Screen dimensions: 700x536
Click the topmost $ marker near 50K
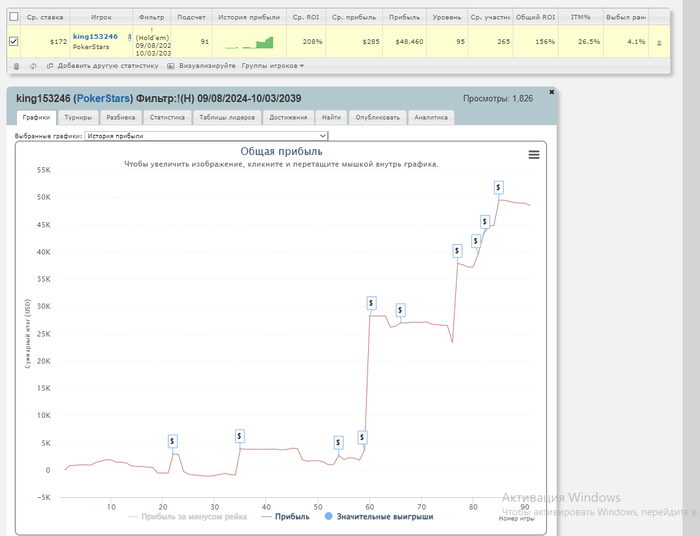(498, 187)
